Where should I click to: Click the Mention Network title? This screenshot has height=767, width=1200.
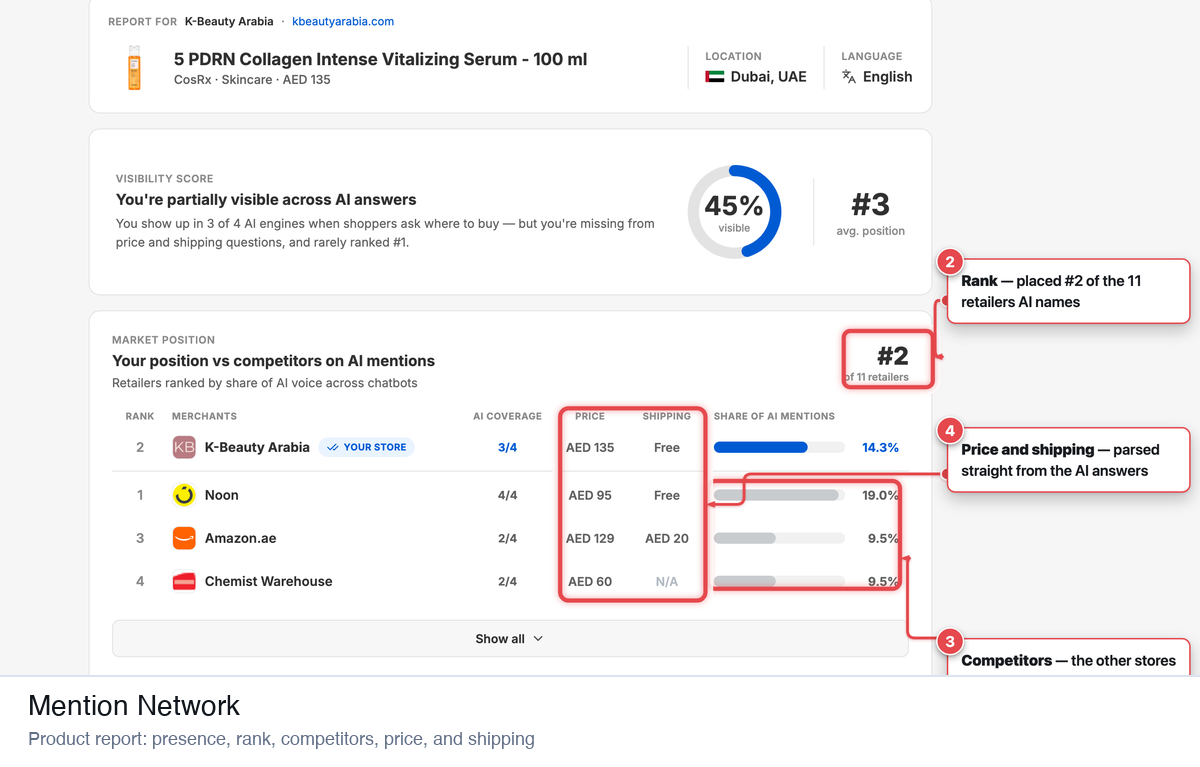134,705
